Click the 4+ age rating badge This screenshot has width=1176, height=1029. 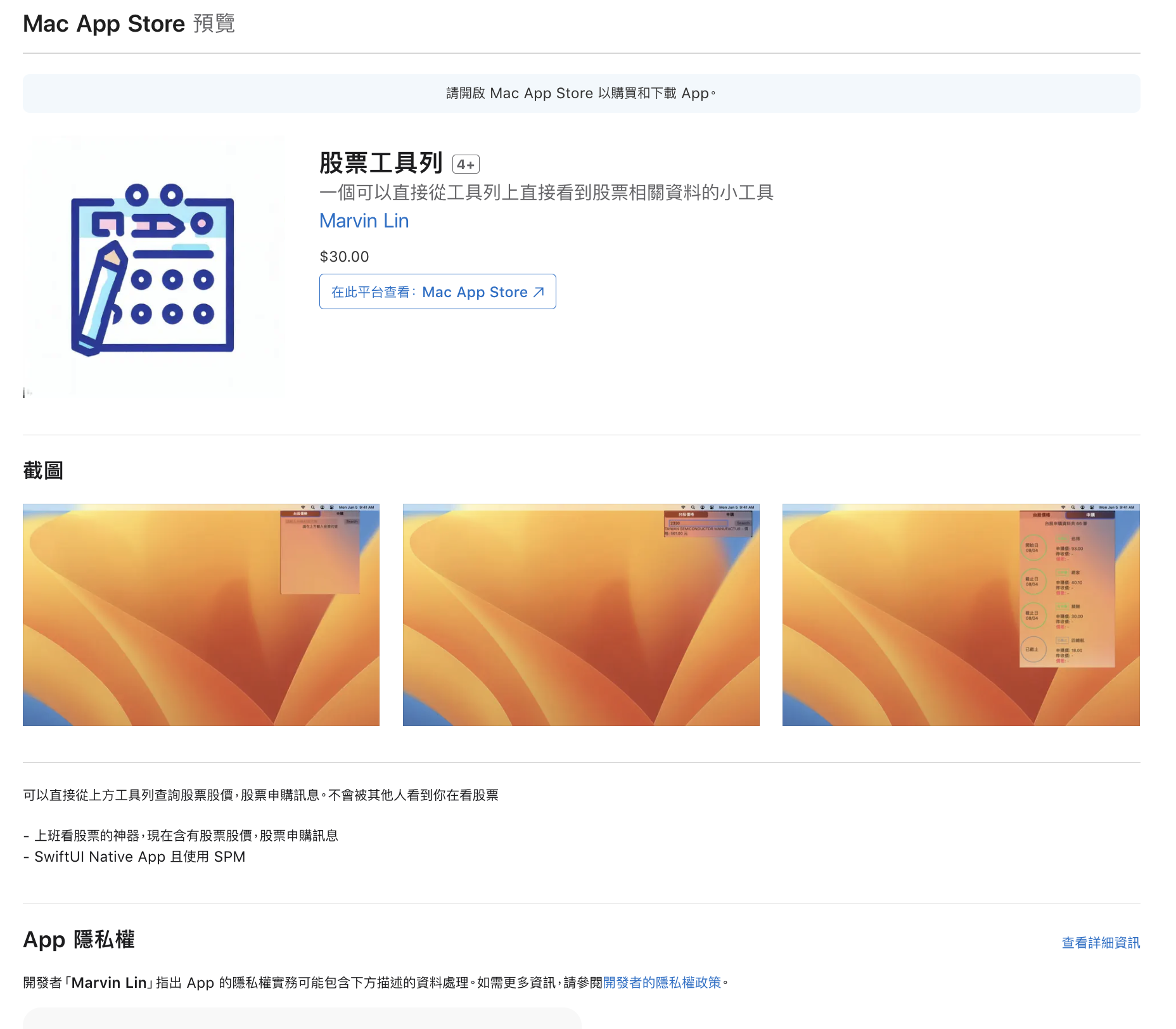466,165
